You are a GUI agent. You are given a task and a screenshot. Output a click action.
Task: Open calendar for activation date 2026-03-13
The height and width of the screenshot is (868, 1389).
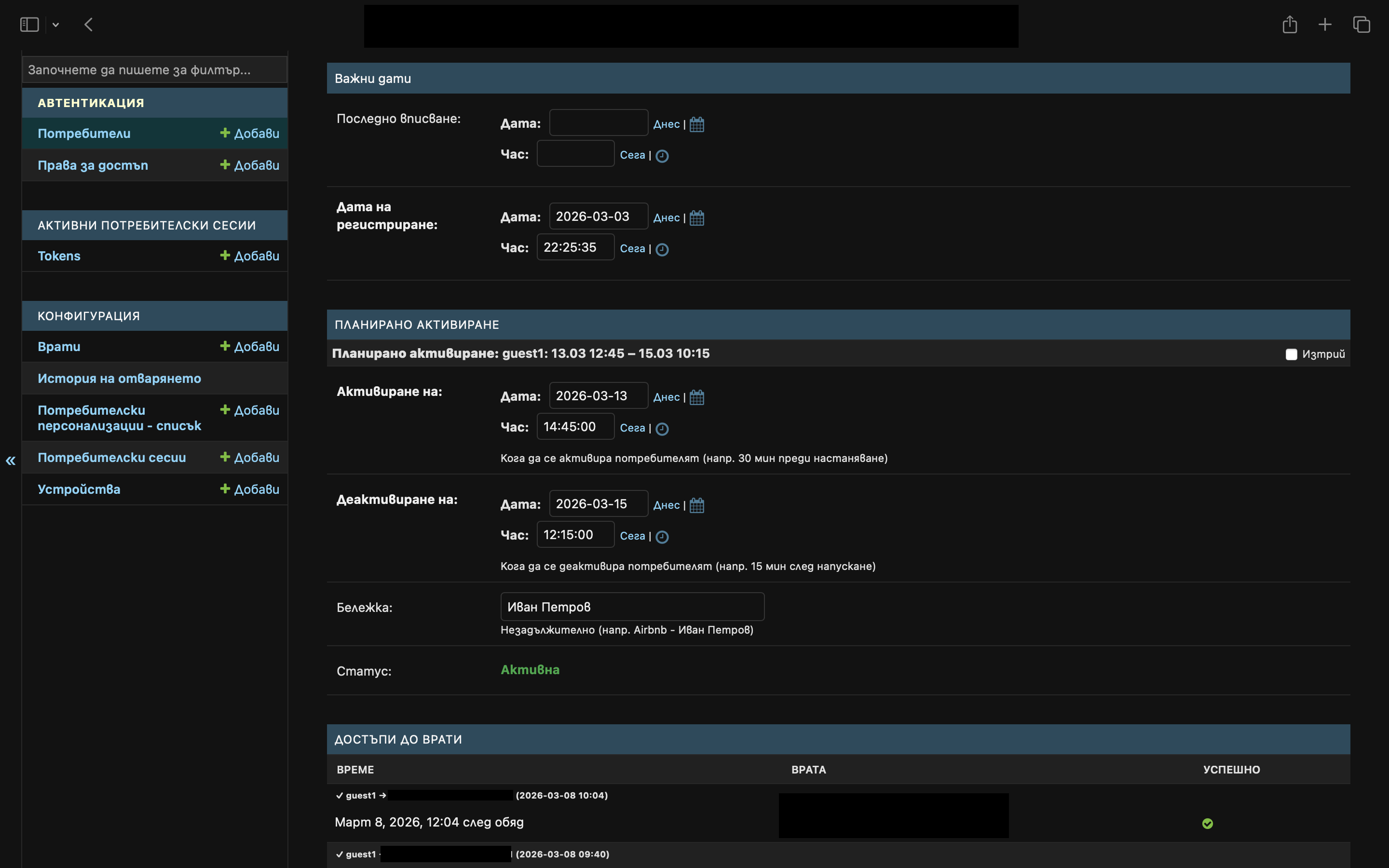click(x=697, y=397)
